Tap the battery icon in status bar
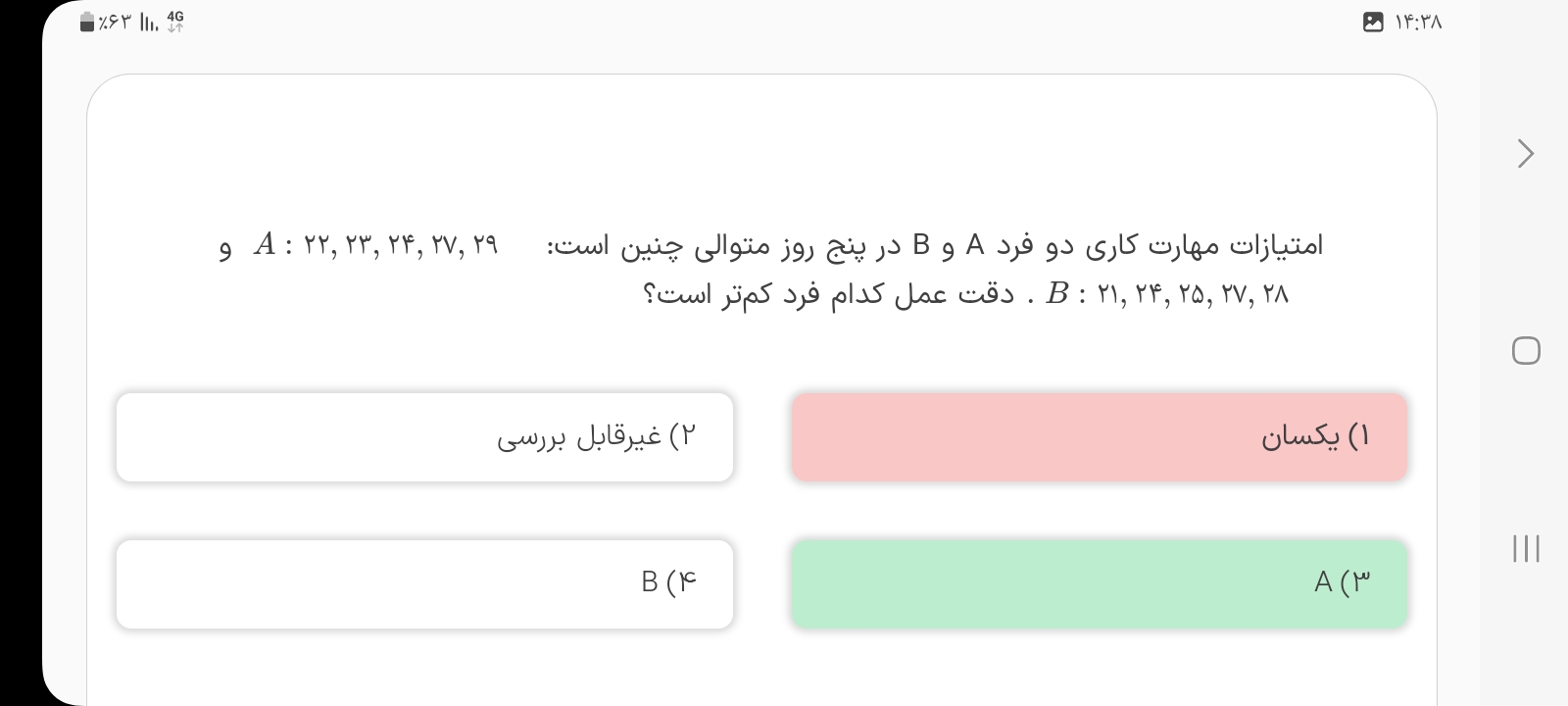The height and width of the screenshot is (706, 1568). pos(87,22)
